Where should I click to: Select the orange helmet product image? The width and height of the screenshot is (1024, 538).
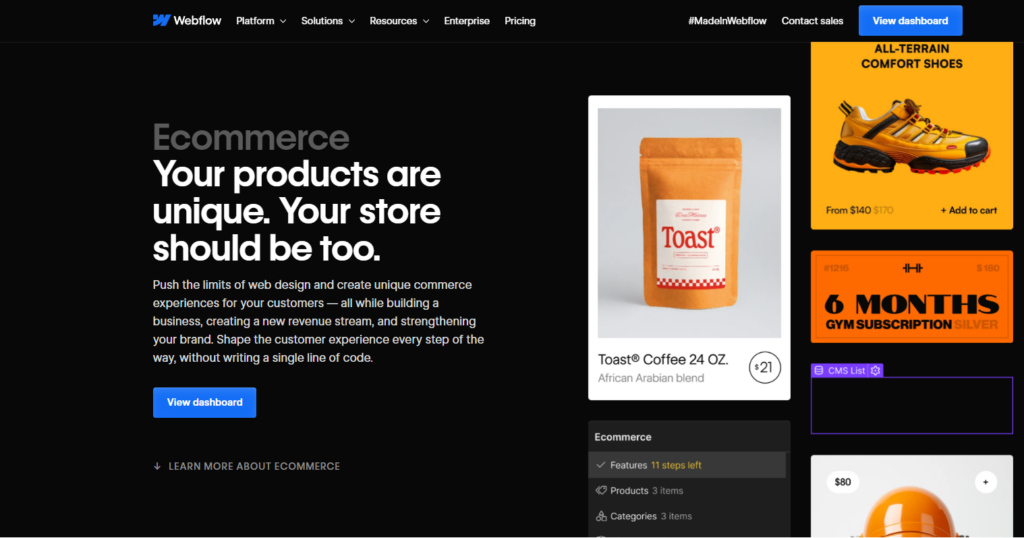click(912, 513)
